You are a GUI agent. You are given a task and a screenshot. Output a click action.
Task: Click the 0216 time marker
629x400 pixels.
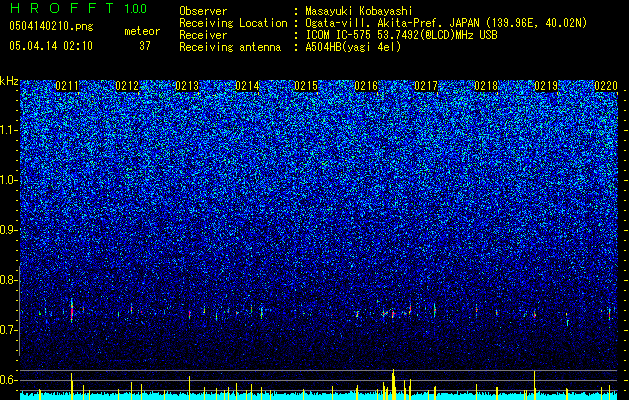pyautogui.click(x=366, y=86)
